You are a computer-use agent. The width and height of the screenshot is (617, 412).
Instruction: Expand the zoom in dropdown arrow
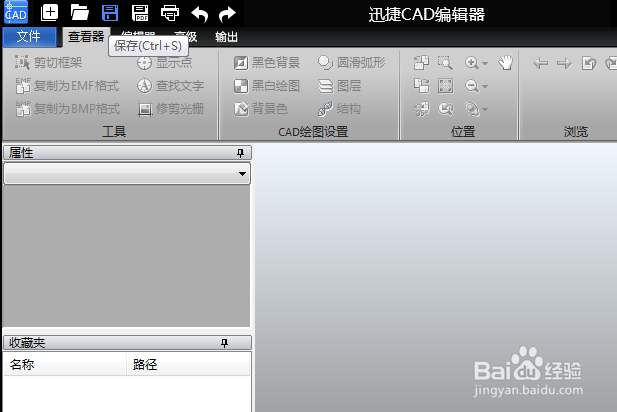click(x=485, y=63)
